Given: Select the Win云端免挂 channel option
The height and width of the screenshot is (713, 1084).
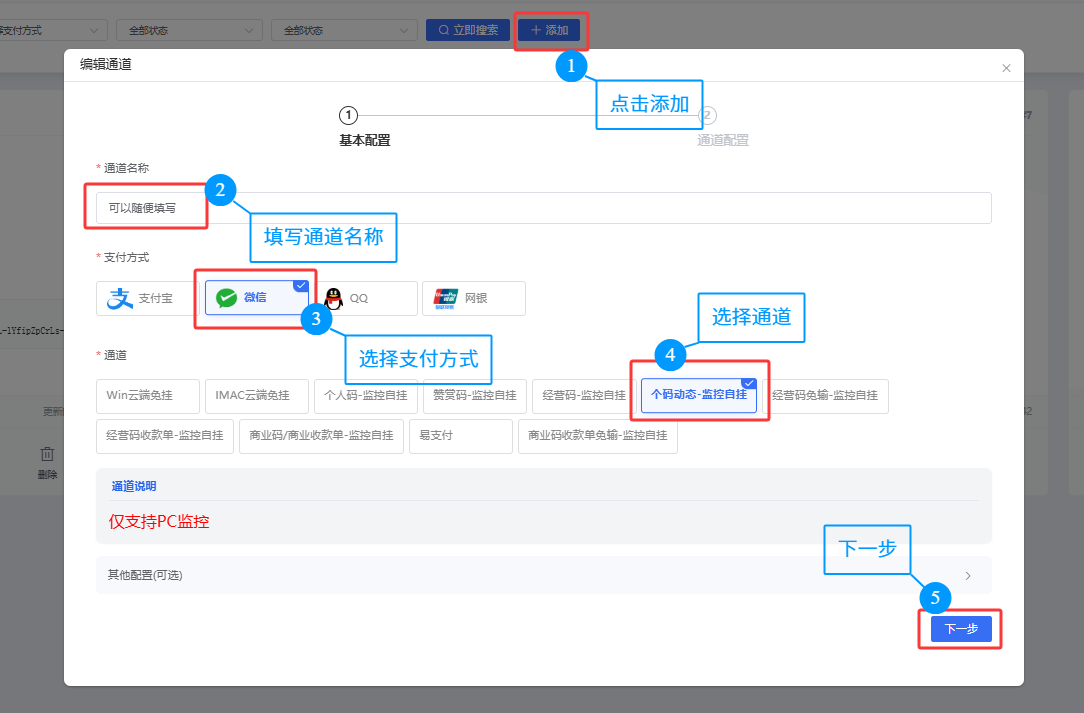Looking at the screenshot, I should [x=148, y=396].
